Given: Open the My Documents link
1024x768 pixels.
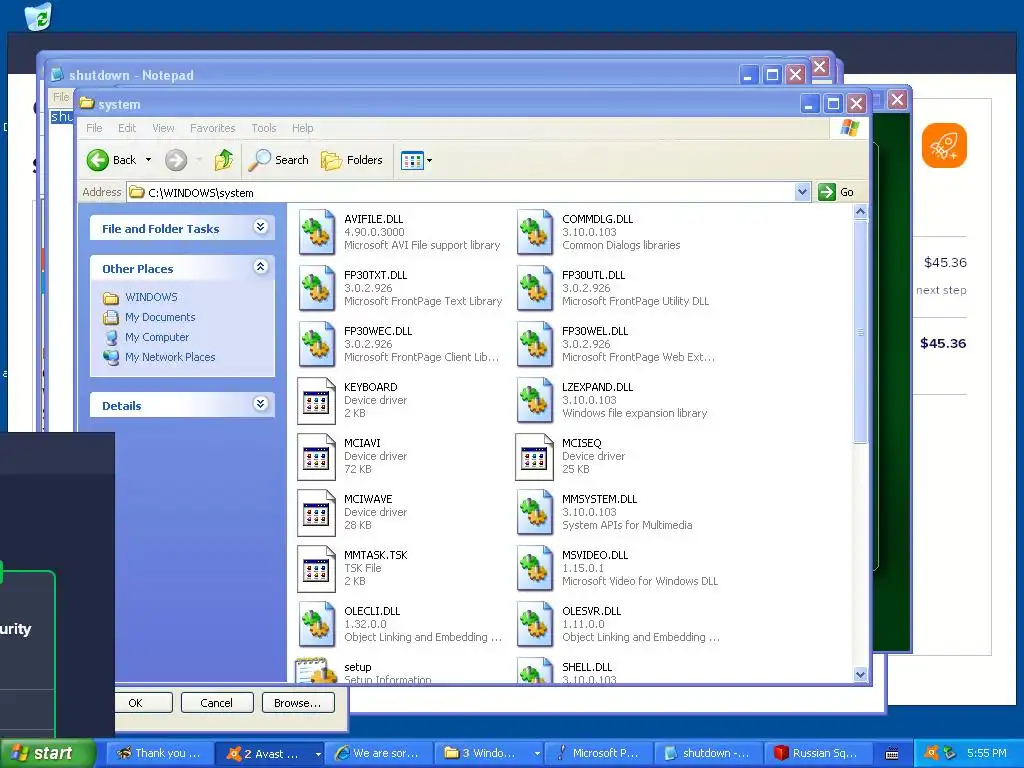Looking at the screenshot, I should [x=160, y=317].
